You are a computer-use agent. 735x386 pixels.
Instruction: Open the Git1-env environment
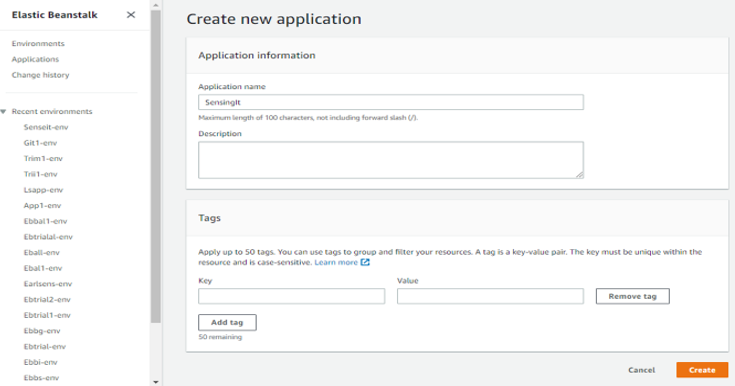point(40,143)
